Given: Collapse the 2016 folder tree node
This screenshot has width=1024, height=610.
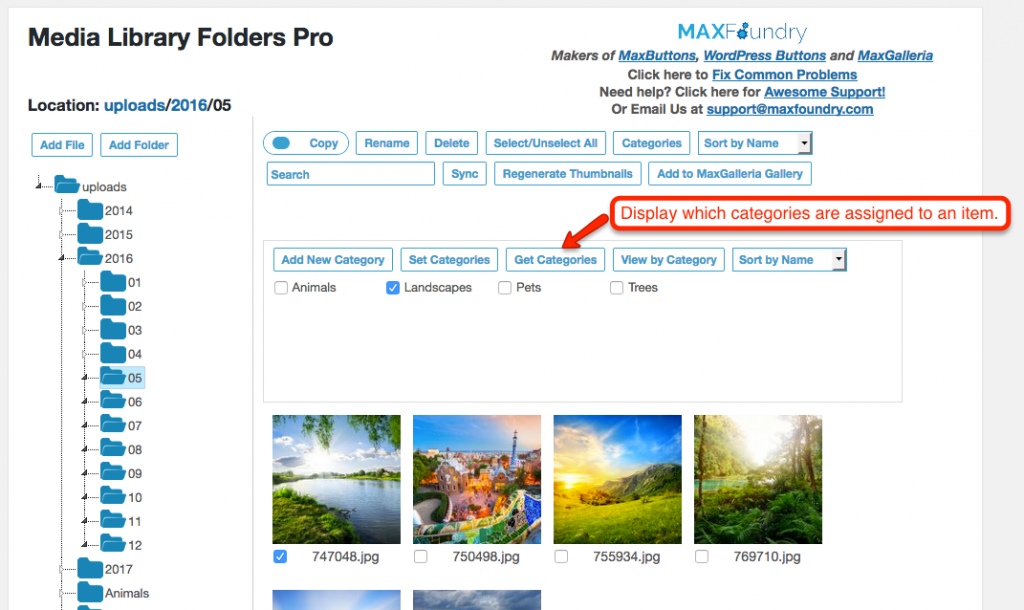Looking at the screenshot, I should click(x=61, y=259).
